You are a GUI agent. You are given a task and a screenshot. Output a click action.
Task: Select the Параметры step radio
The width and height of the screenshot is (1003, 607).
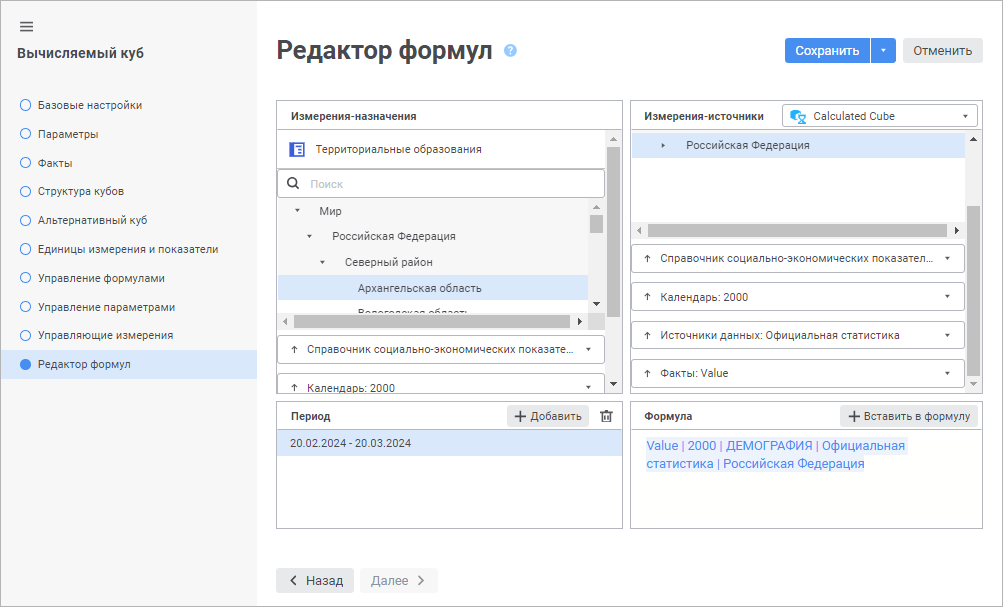[x=26, y=134]
